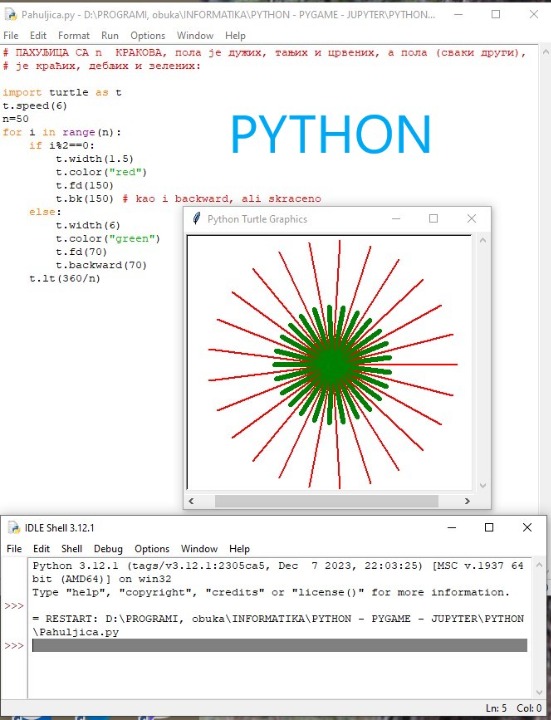Screen dimensions: 551x720
Task: Click the highlighted shell prompt input line
Action: click(x=279, y=645)
